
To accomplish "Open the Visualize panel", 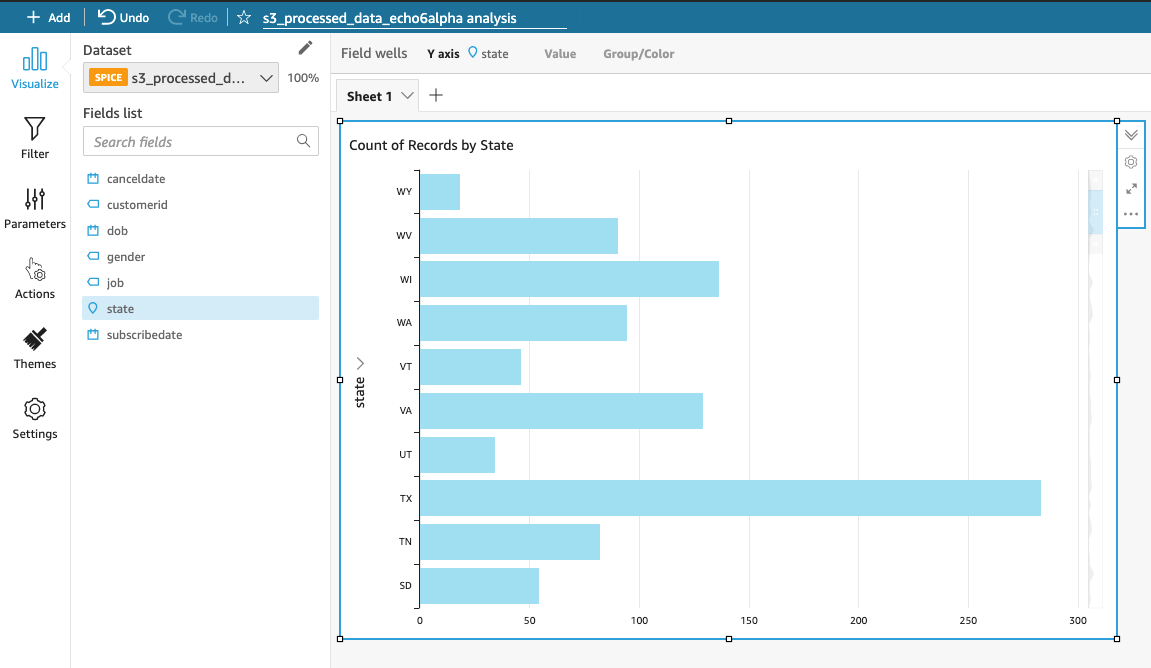I will pyautogui.click(x=35, y=69).
